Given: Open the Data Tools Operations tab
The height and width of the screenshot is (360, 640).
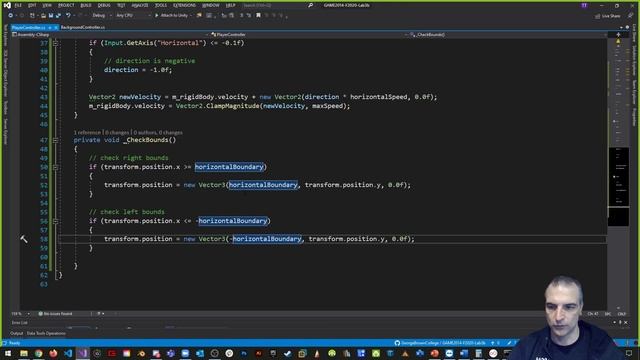Looking at the screenshot, I should (46, 333).
